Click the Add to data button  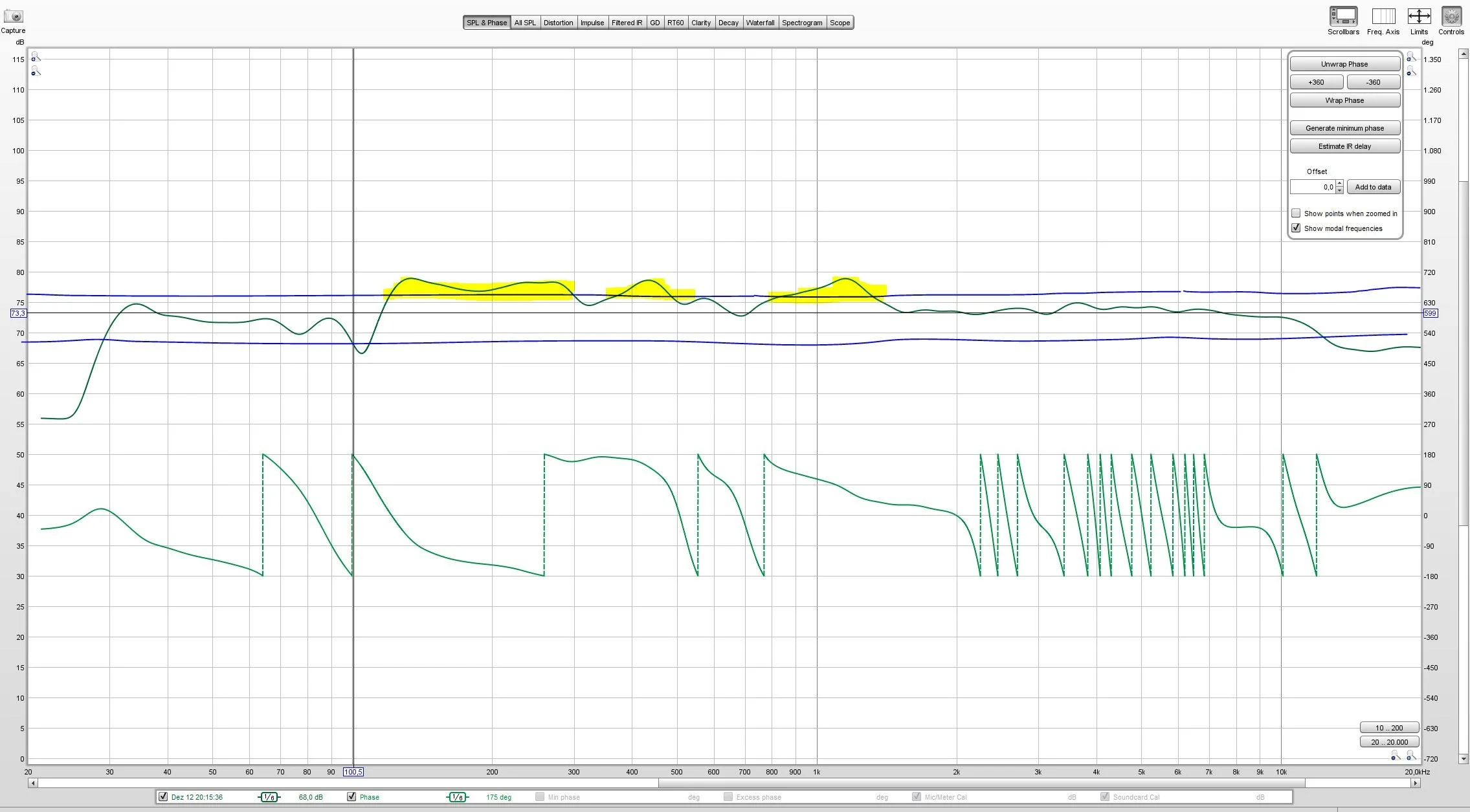coord(1373,187)
